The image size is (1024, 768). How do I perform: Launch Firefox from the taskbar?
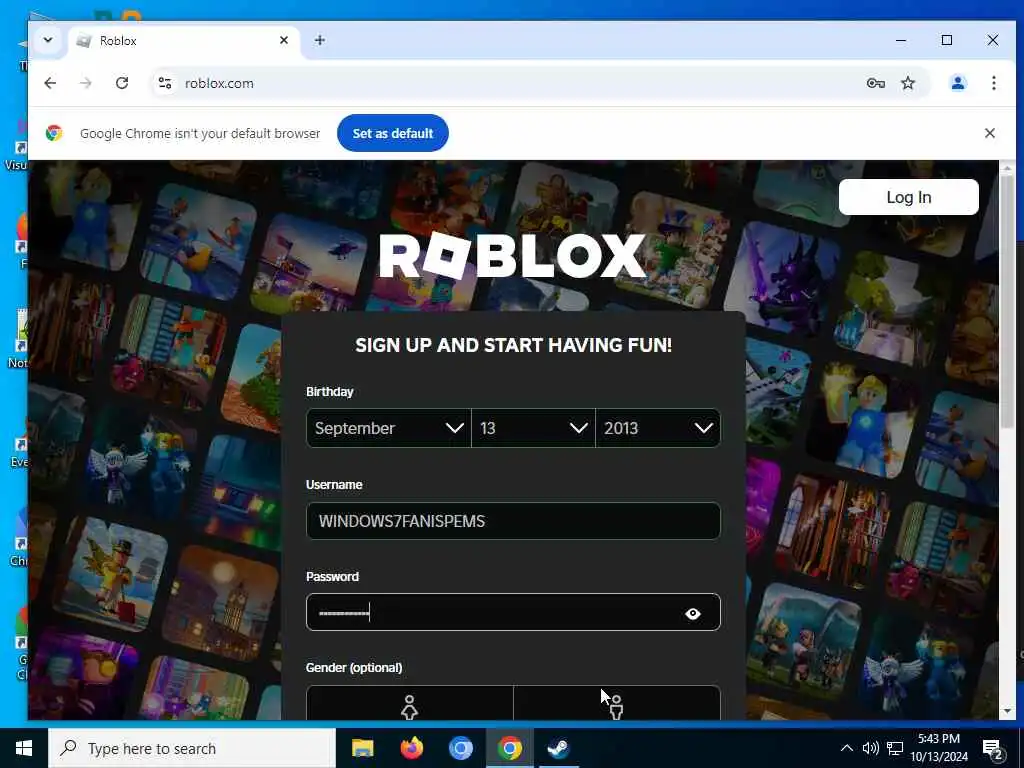pyautogui.click(x=411, y=748)
